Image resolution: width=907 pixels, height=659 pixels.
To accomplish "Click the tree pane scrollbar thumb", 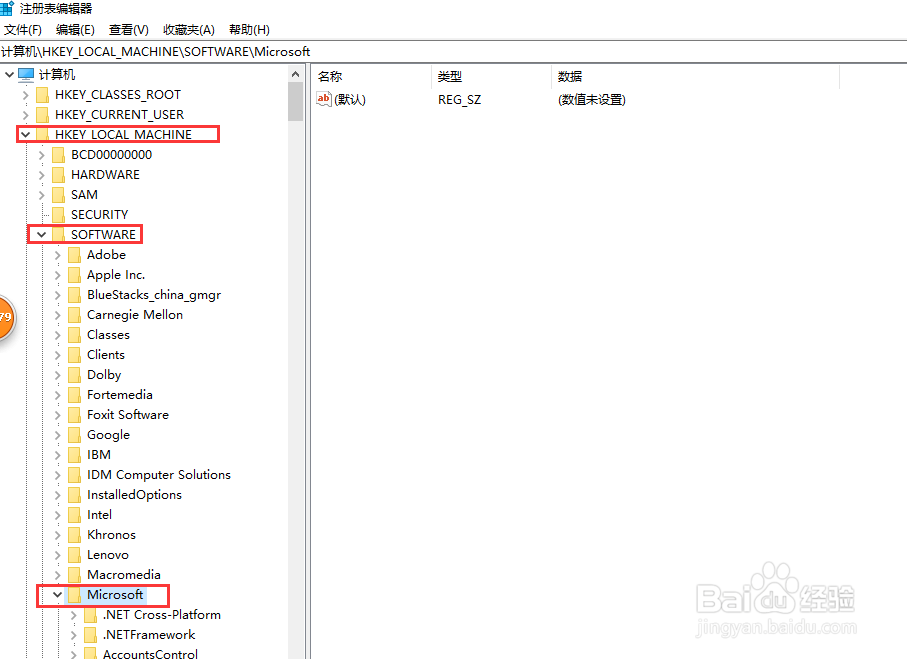I will click(x=296, y=102).
